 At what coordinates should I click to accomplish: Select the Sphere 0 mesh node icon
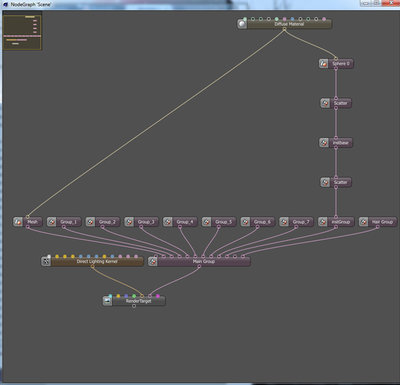(x=324, y=63)
